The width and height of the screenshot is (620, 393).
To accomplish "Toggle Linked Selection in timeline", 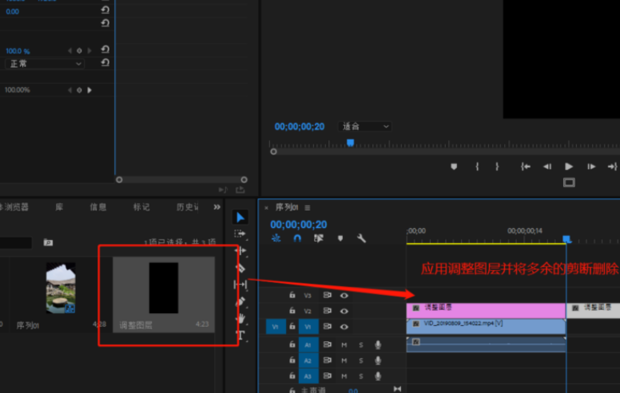I will pyautogui.click(x=319, y=238).
